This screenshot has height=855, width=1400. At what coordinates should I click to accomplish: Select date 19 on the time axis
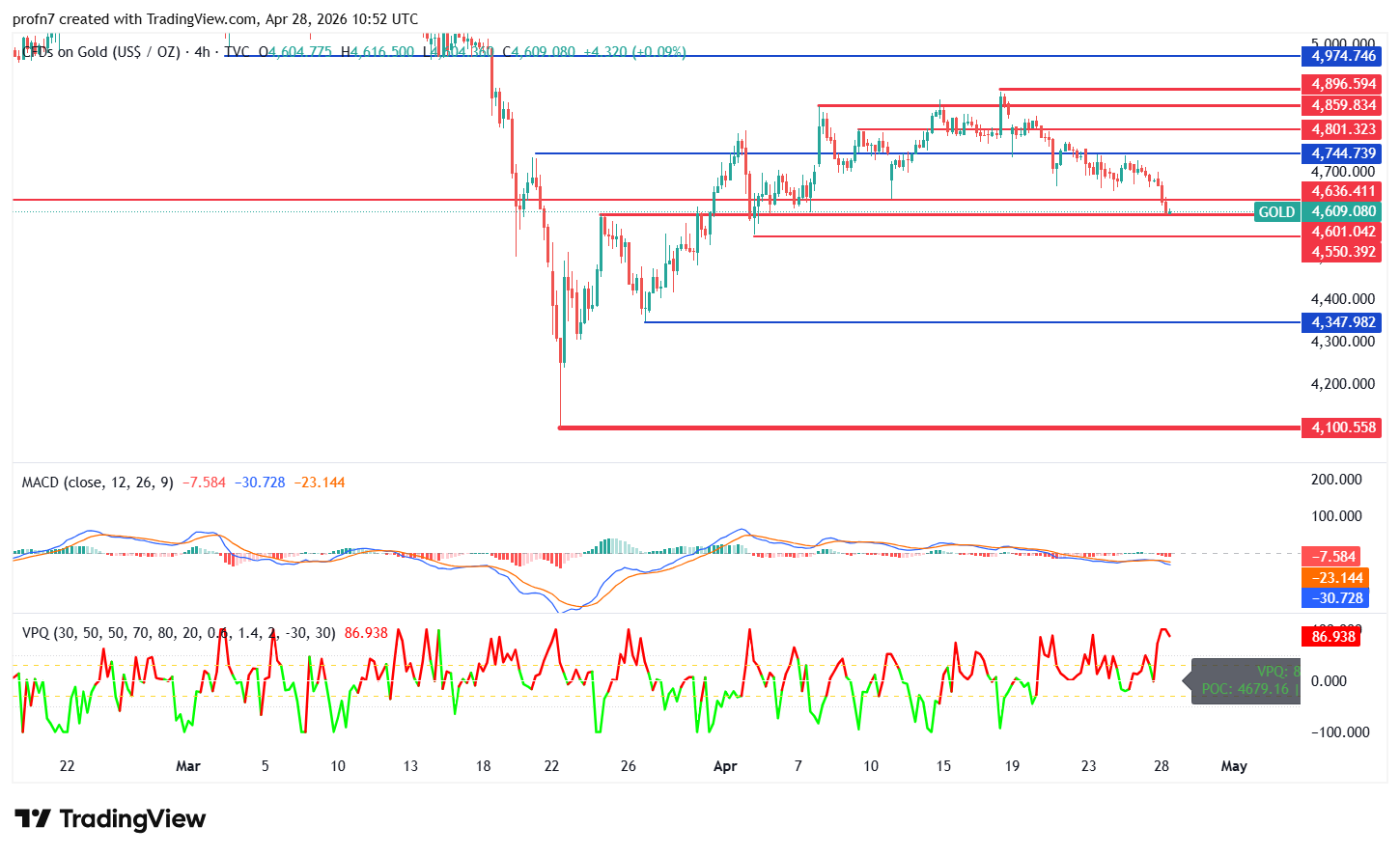1012,766
